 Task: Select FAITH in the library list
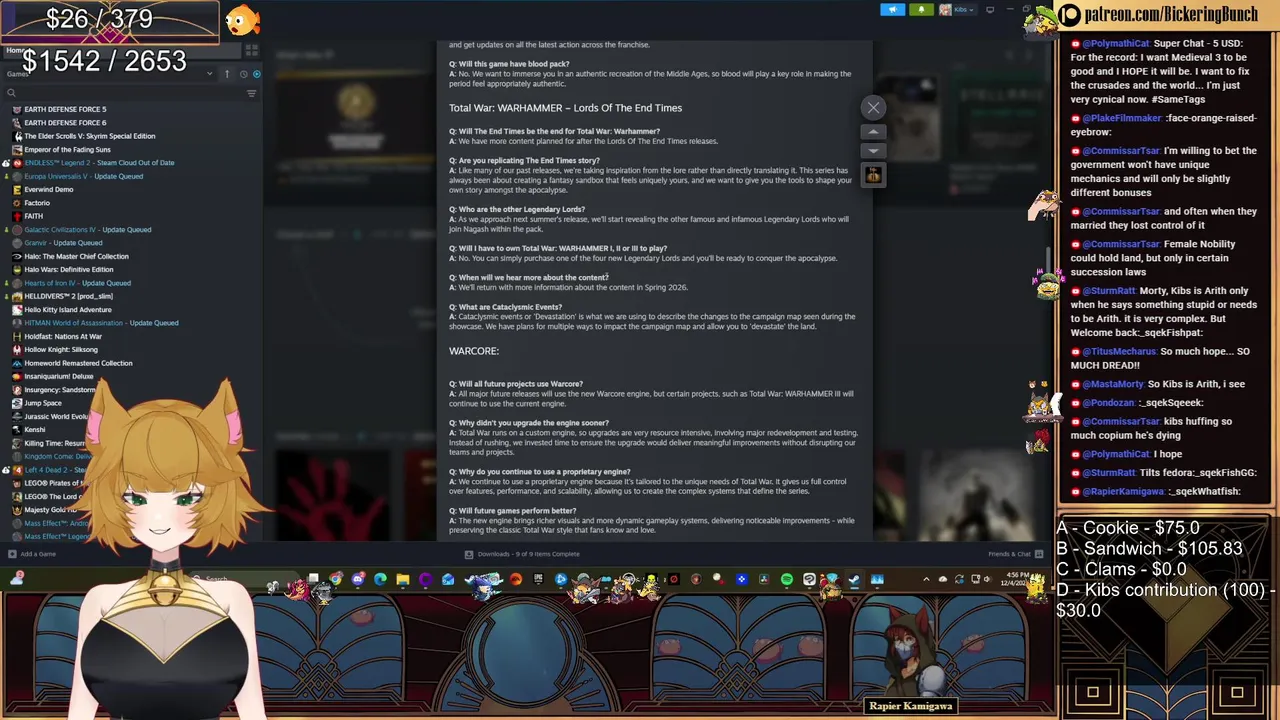point(33,216)
